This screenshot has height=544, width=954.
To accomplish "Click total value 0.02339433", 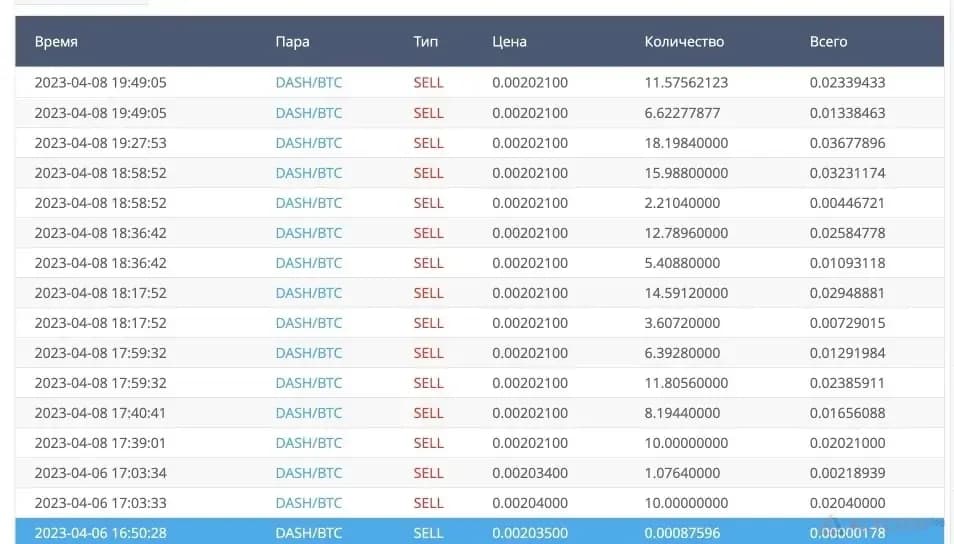I will point(847,83).
